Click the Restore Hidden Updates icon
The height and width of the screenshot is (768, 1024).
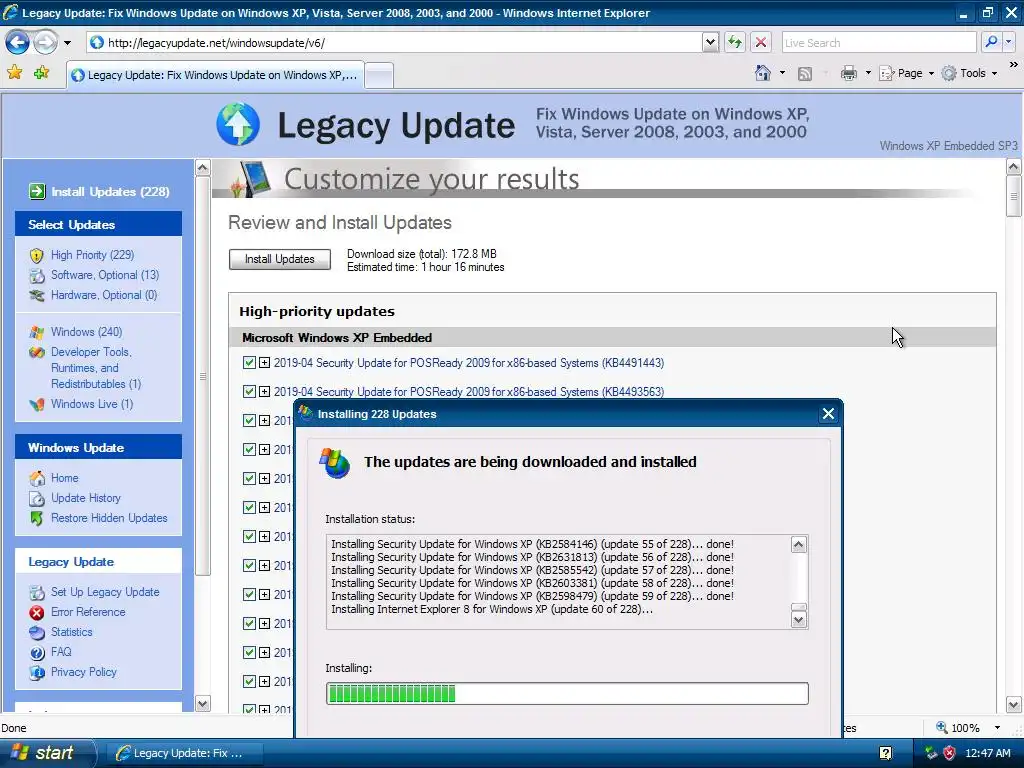coord(37,519)
